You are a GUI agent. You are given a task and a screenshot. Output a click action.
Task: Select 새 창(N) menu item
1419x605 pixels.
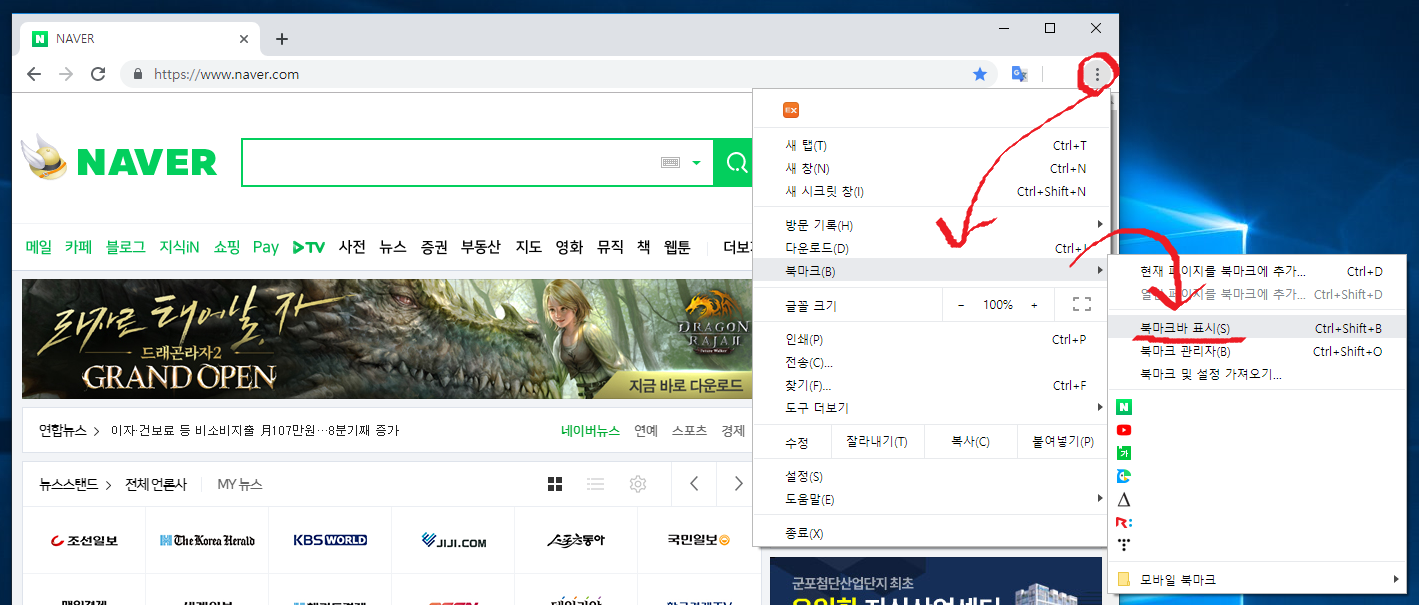[x=931, y=168]
